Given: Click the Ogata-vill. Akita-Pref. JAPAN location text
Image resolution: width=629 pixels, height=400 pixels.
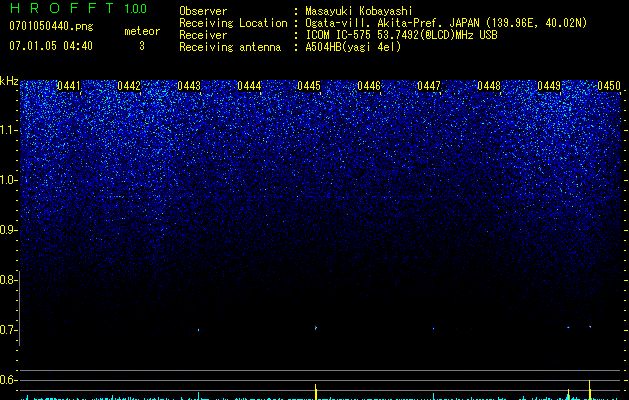Looking at the screenshot, I should click(446, 23).
